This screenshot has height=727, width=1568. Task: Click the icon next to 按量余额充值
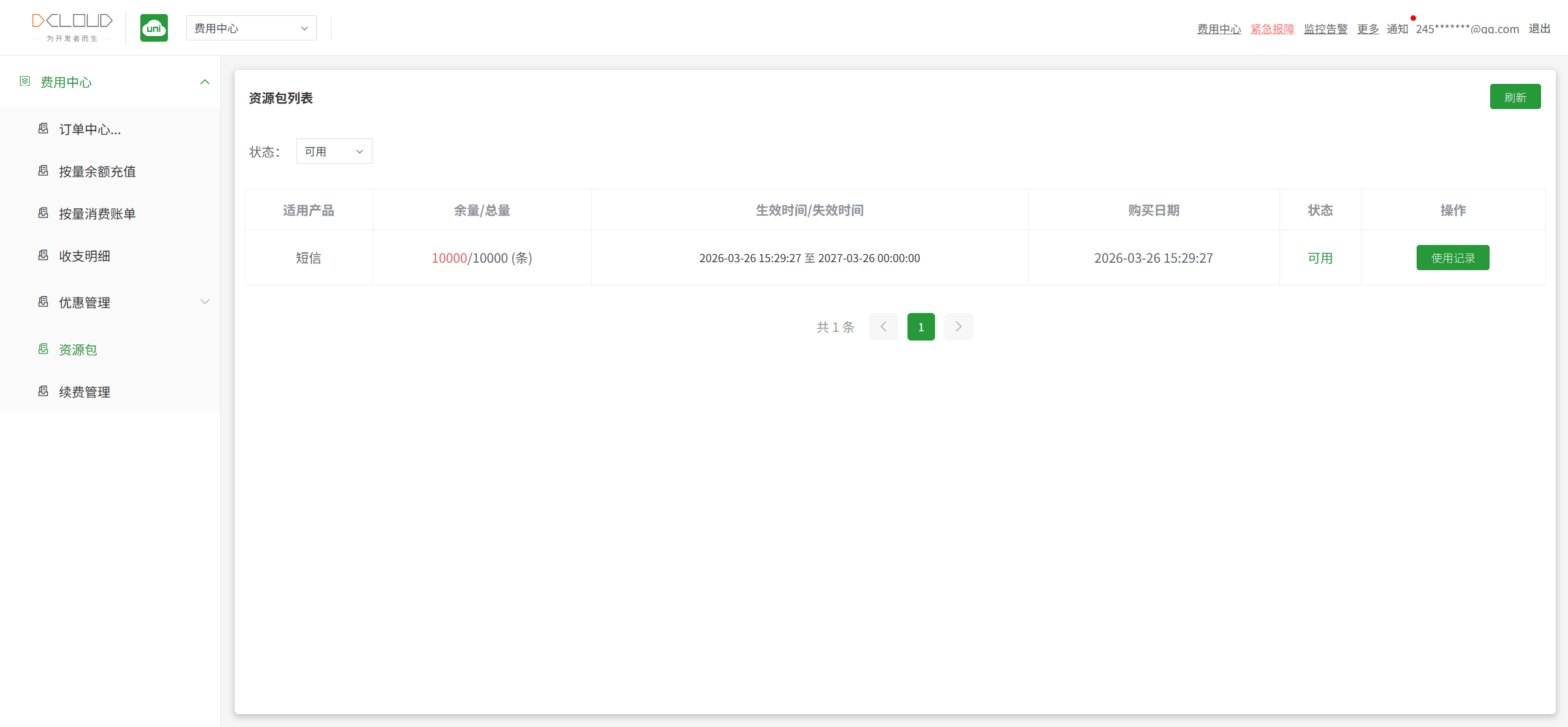(x=44, y=171)
